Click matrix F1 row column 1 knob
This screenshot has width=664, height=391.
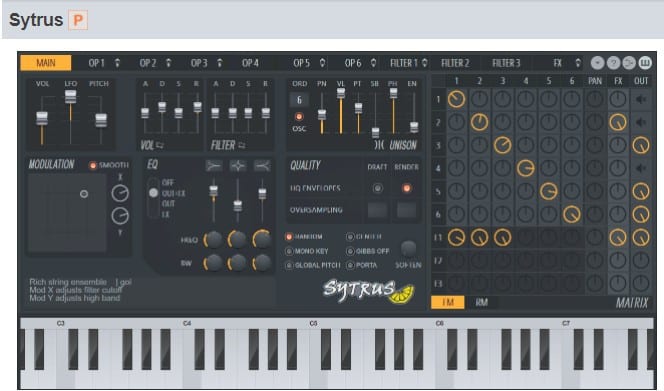(456, 238)
